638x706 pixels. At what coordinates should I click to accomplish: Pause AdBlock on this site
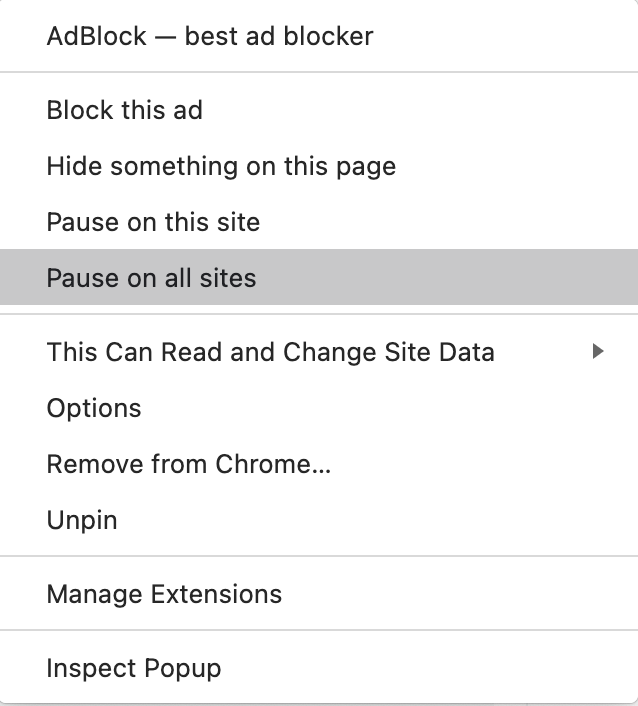(x=153, y=222)
